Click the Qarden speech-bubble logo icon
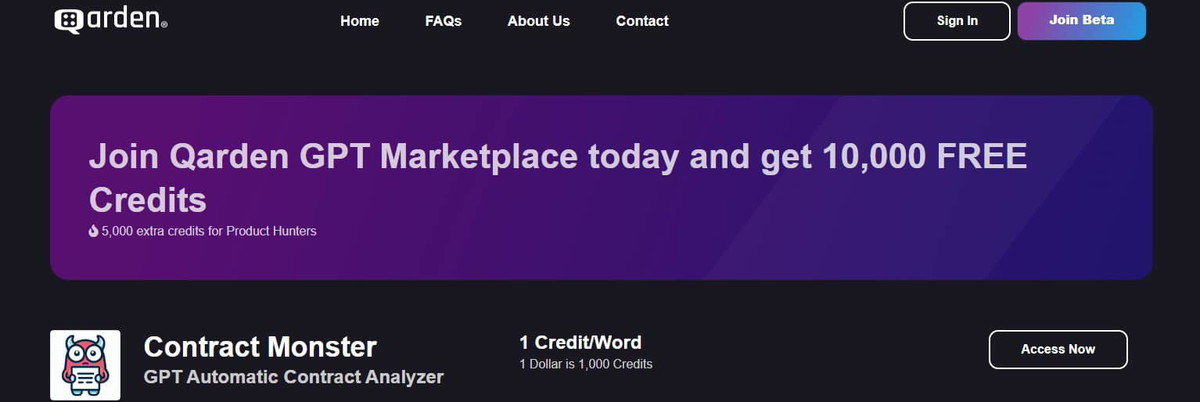 click(x=69, y=20)
